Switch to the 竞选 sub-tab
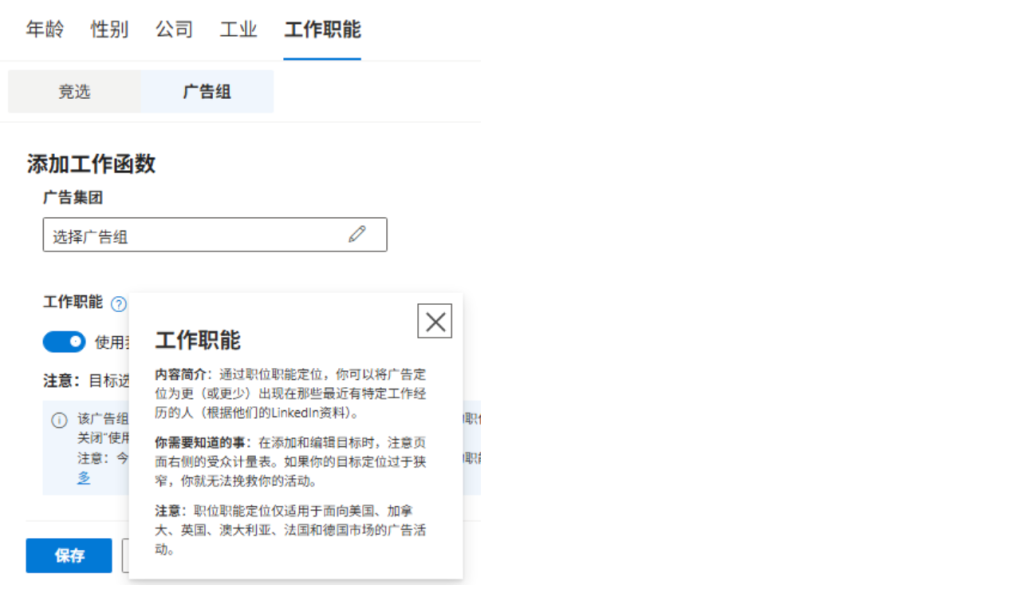Screen dimensions: 1024x597 click(x=74, y=92)
